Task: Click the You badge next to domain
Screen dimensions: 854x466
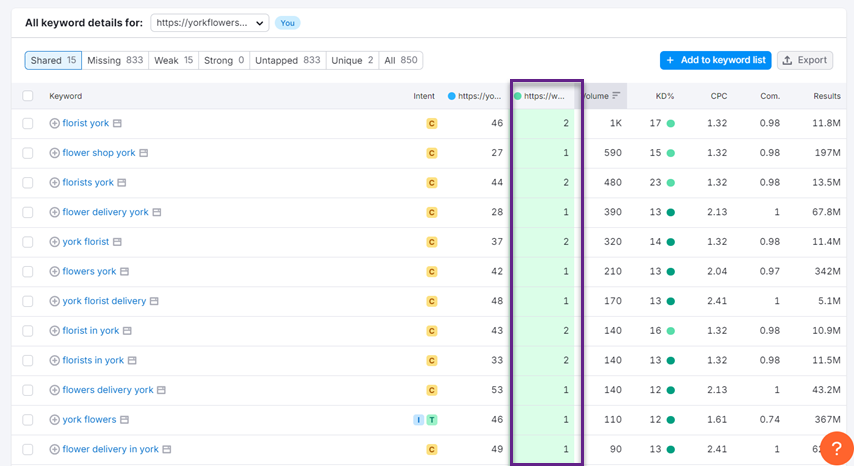Action: (x=288, y=23)
